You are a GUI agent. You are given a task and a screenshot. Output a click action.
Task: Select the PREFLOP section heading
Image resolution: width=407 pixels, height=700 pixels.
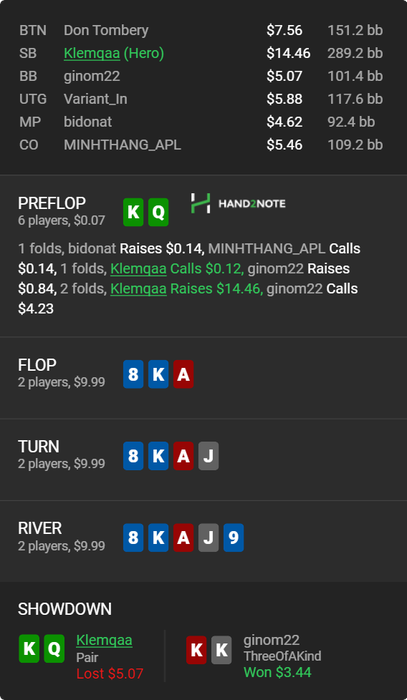click(x=52, y=203)
